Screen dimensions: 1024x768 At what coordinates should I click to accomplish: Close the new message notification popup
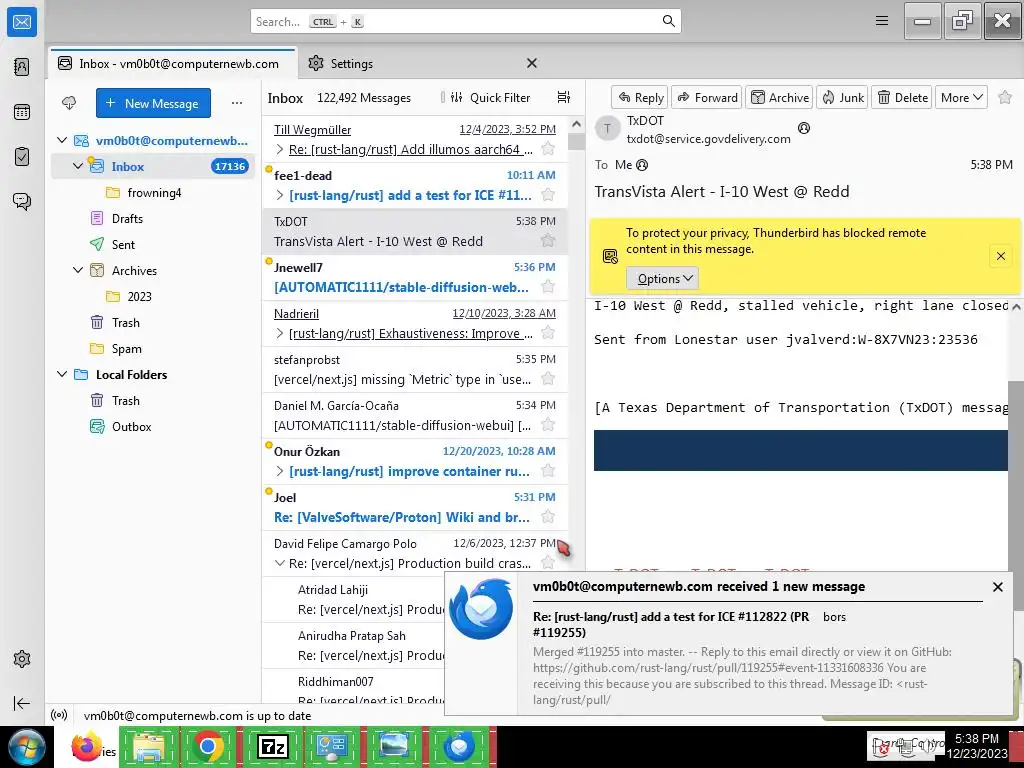click(x=998, y=587)
